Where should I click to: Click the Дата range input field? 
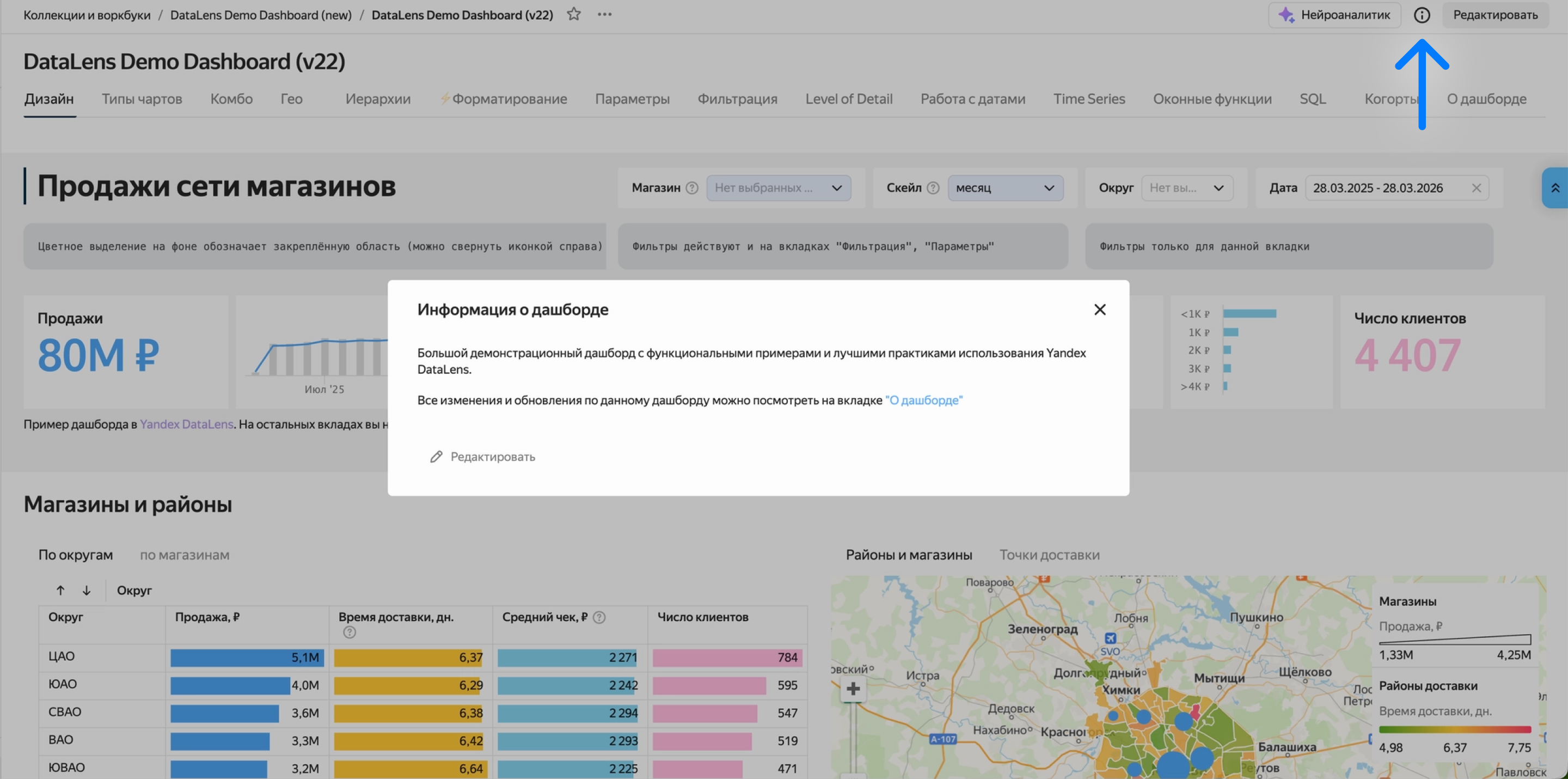pyautogui.click(x=1397, y=187)
